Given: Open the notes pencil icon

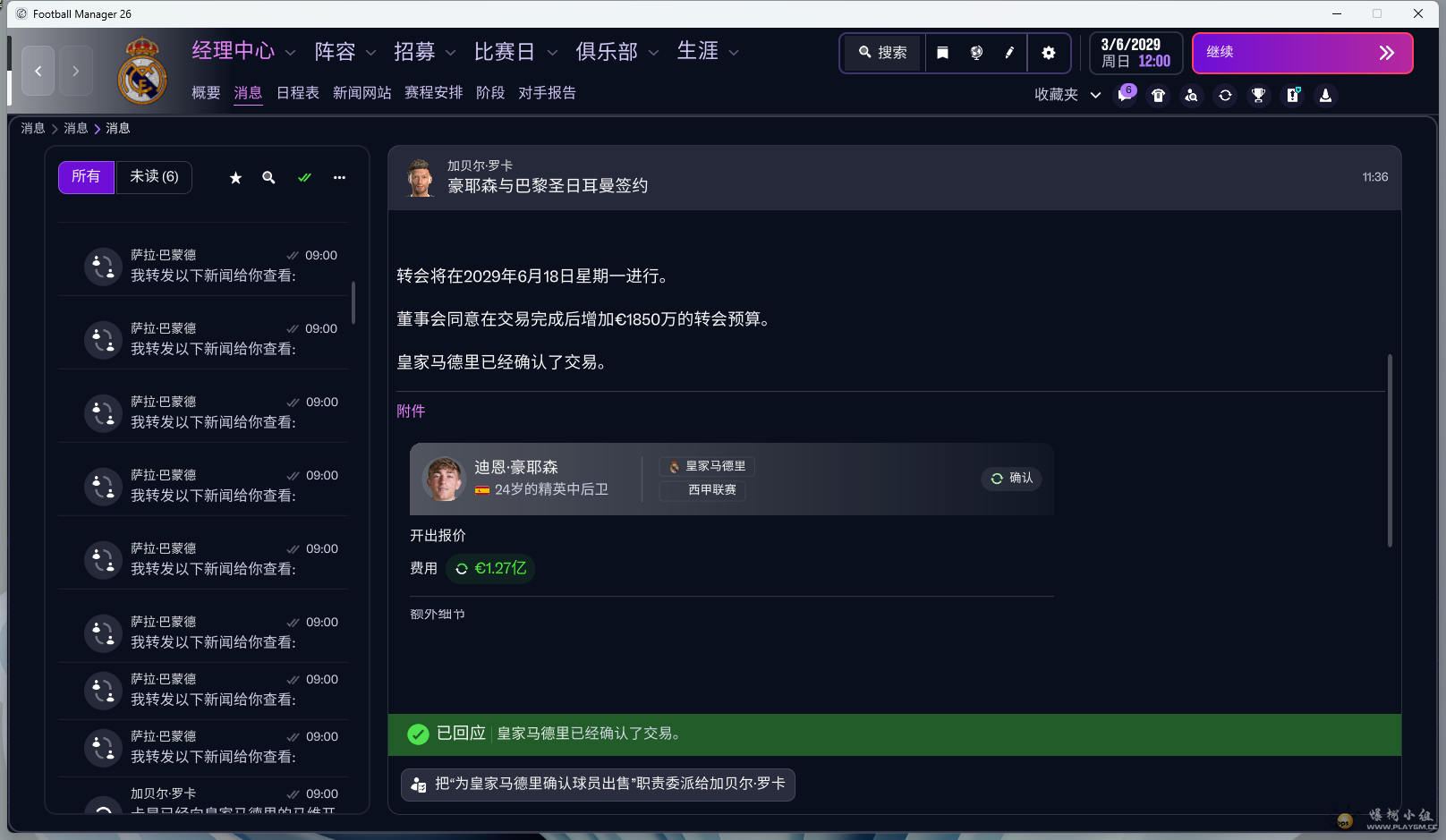Looking at the screenshot, I should pyautogui.click(x=1009, y=53).
